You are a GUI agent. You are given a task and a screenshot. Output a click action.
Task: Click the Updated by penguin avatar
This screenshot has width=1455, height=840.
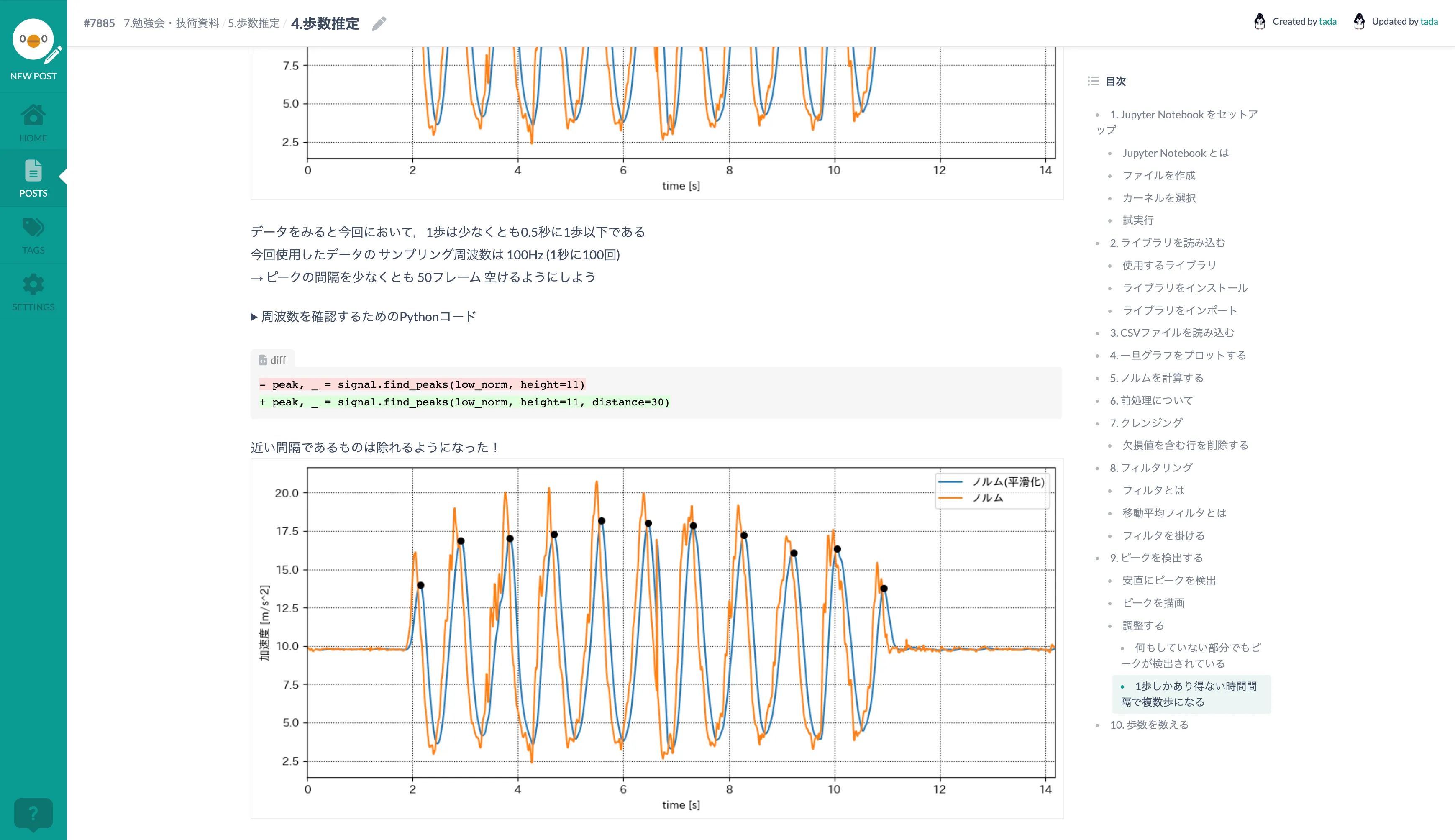point(1359,21)
